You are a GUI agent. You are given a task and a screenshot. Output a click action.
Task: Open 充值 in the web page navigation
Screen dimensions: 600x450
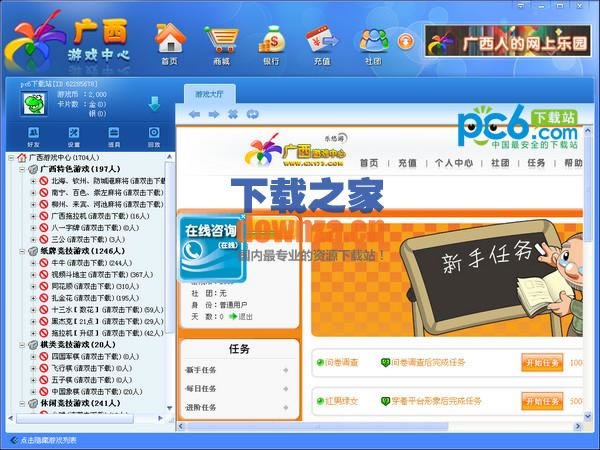click(407, 163)
